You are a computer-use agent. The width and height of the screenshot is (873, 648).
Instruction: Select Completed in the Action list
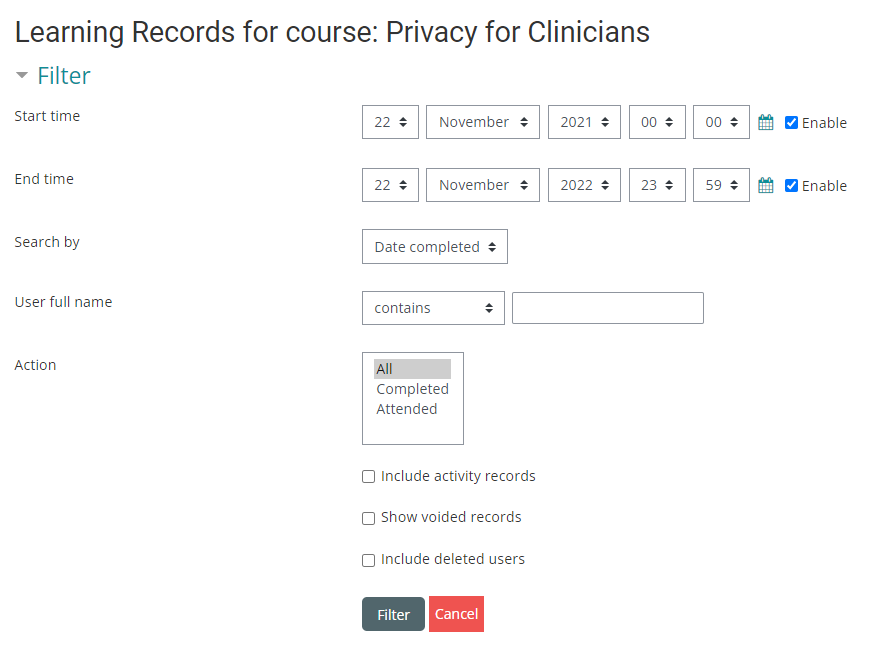[x=412, y=389]
